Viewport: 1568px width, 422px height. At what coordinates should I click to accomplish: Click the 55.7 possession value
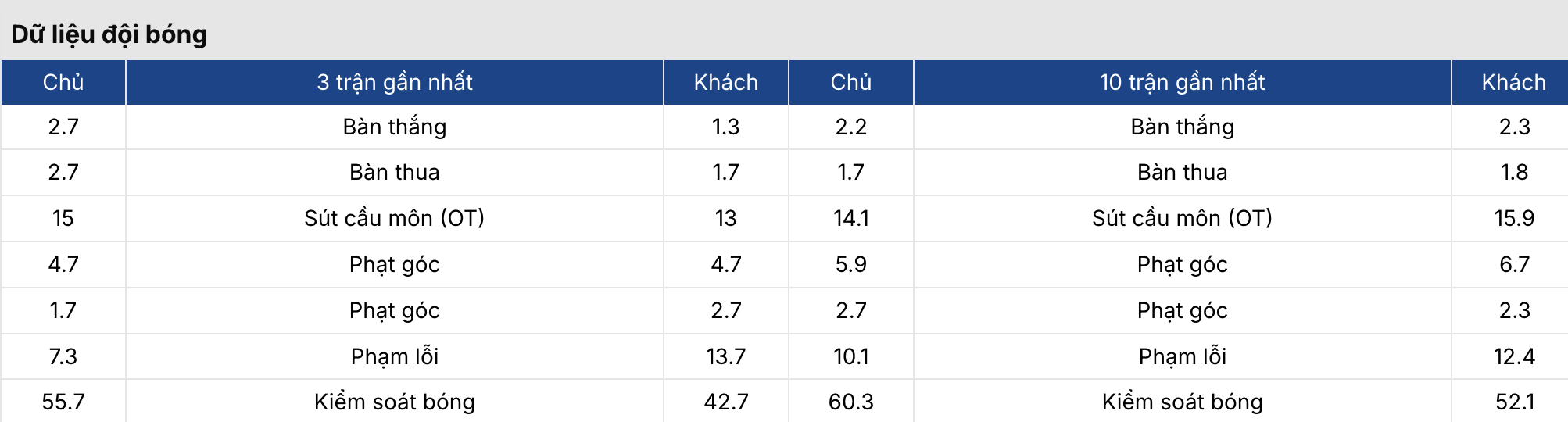pyautogui.click(x=63, y=402)
